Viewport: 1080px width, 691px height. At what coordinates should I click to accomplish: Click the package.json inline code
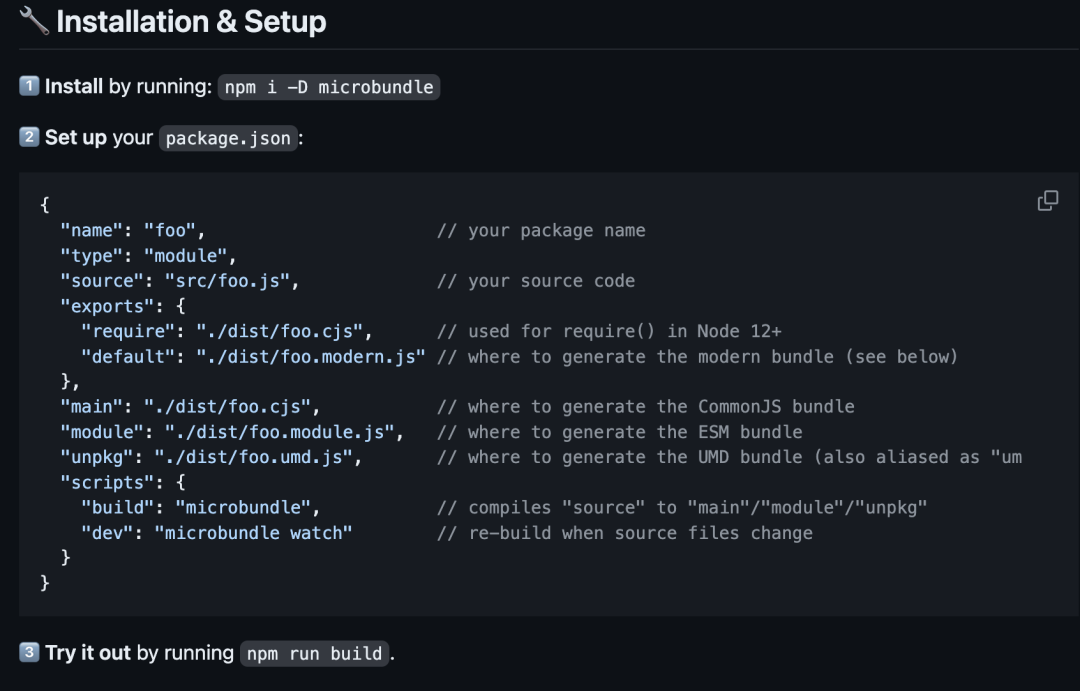click(x=228, y=138)
